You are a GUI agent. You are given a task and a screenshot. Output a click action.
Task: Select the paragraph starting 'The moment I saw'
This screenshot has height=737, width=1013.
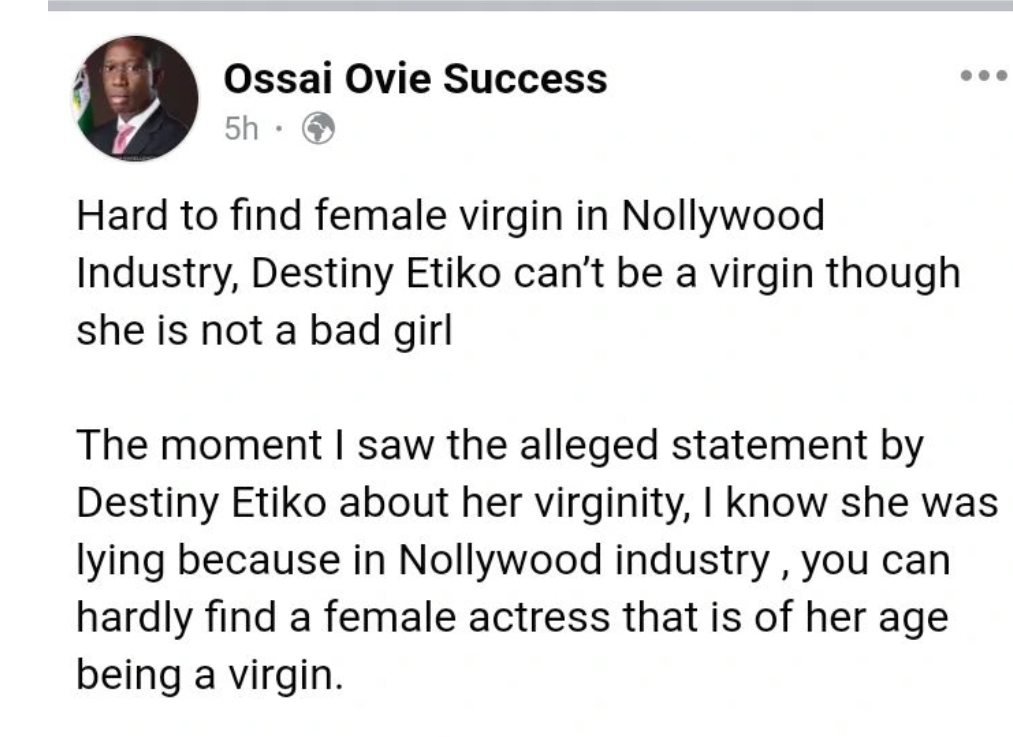pyautogui.click(x=537, y=560)
